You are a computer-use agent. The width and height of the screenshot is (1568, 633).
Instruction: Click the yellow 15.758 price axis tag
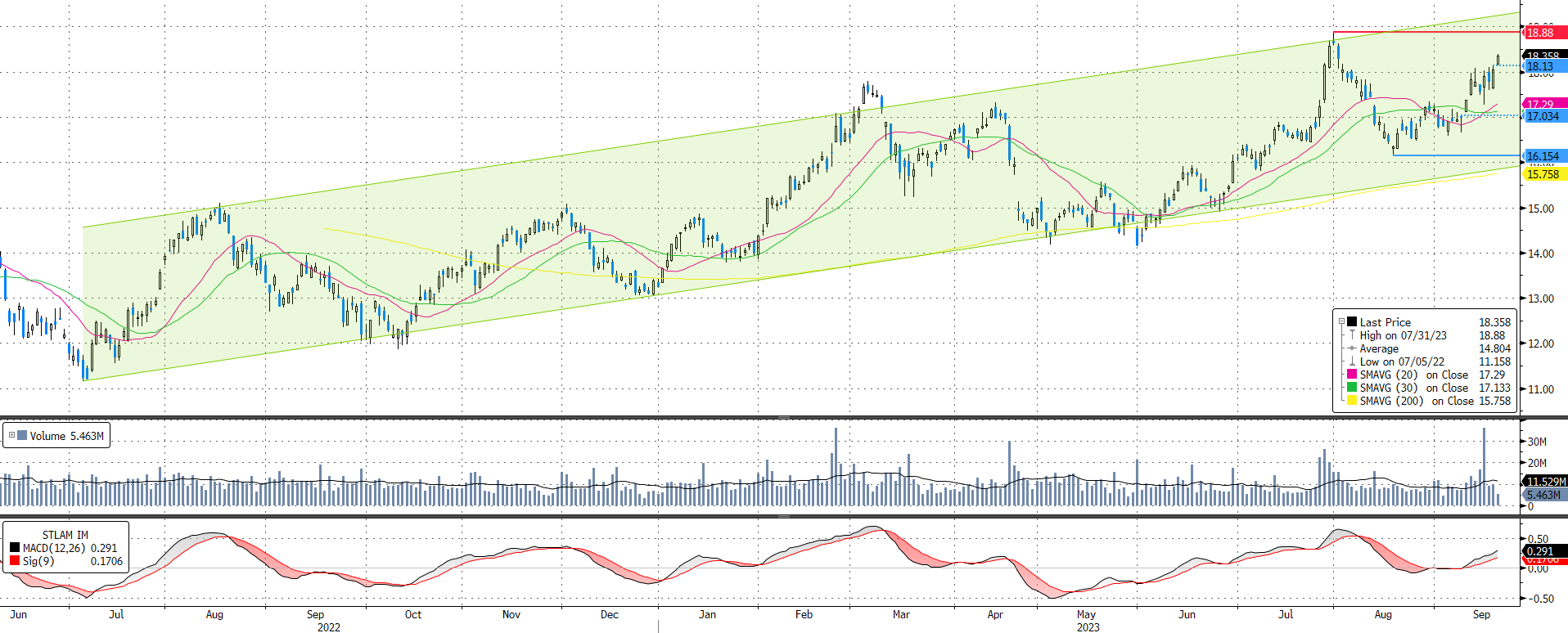pos(1544,174)
